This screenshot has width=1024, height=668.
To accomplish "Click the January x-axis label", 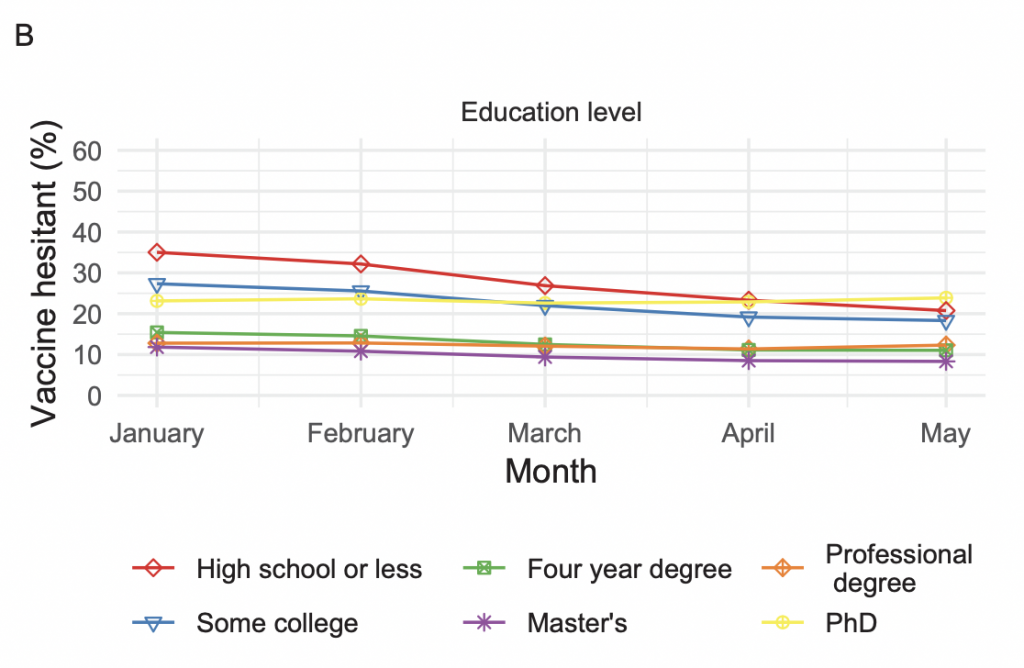I will (x=156, y=434).
